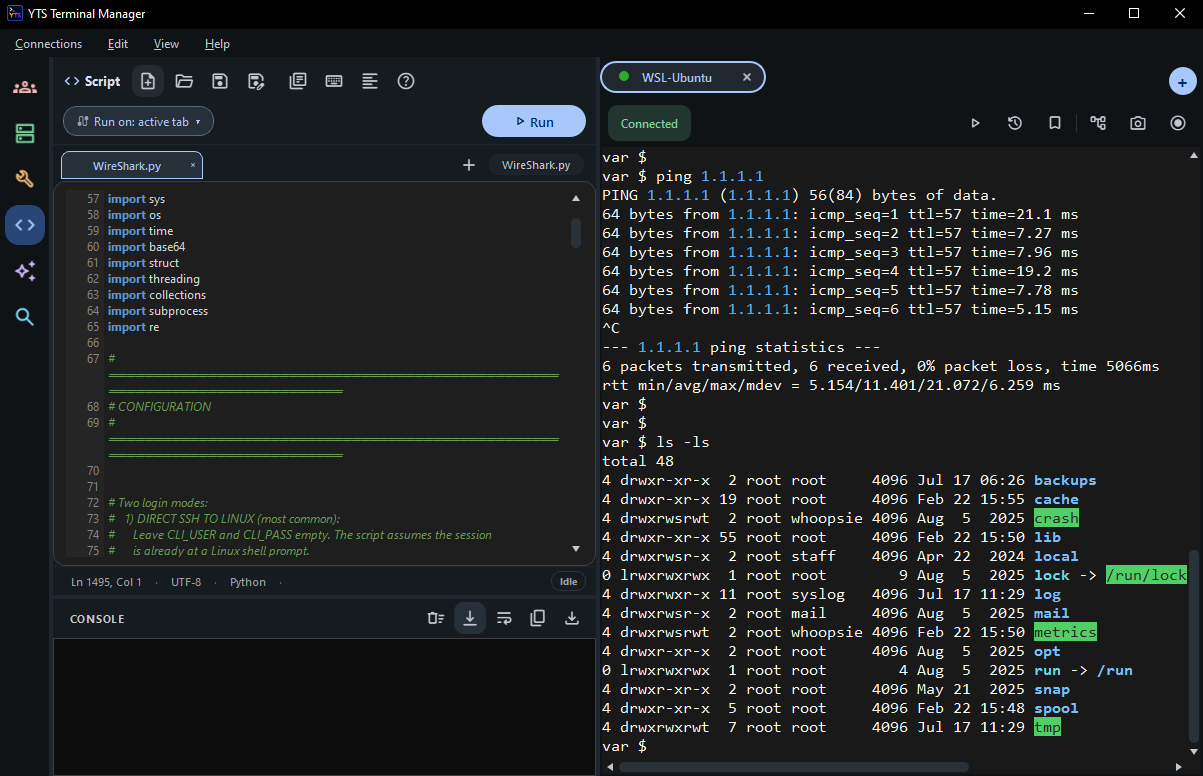The image size is (1203, 776).
Task: Start session recording with record icon
Action: [1178, 123]
